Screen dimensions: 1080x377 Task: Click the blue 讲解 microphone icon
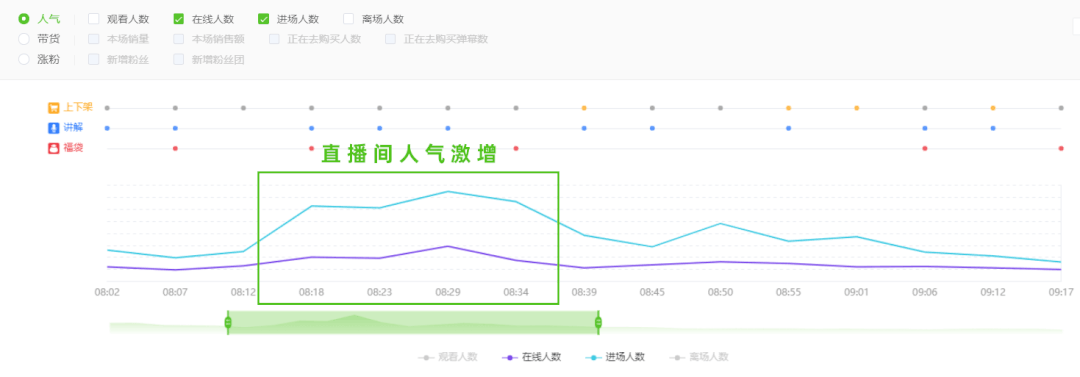point(54,128)
